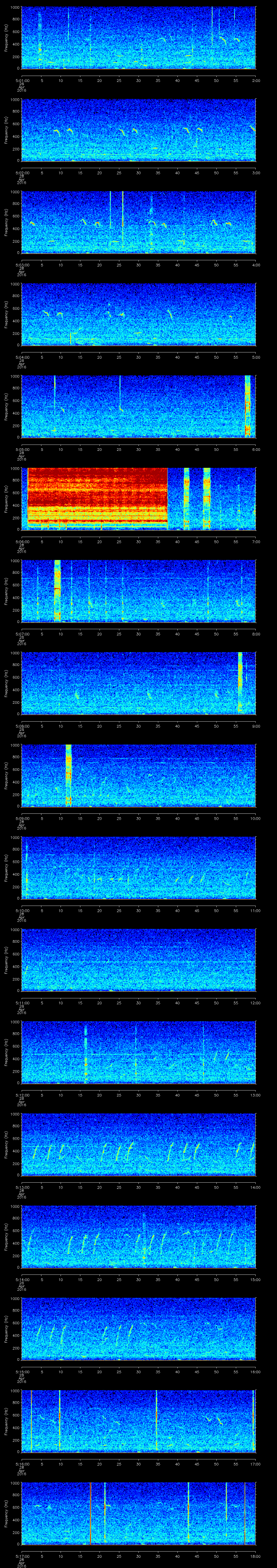
Task: Click the 5:03:00 time axis label
Action: [22, 265]
